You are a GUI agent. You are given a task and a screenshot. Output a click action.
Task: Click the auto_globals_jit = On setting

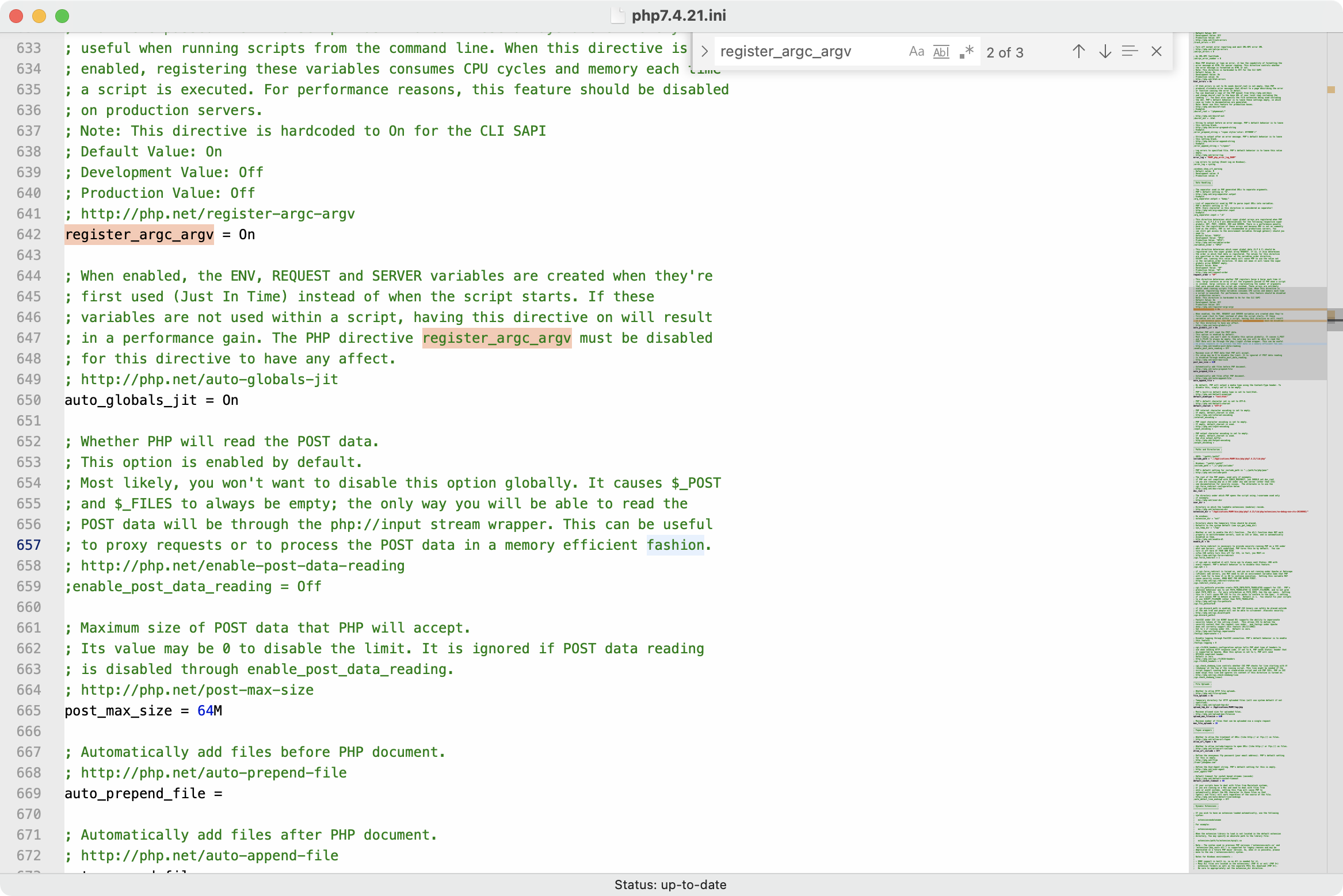(x=151, y=400)
